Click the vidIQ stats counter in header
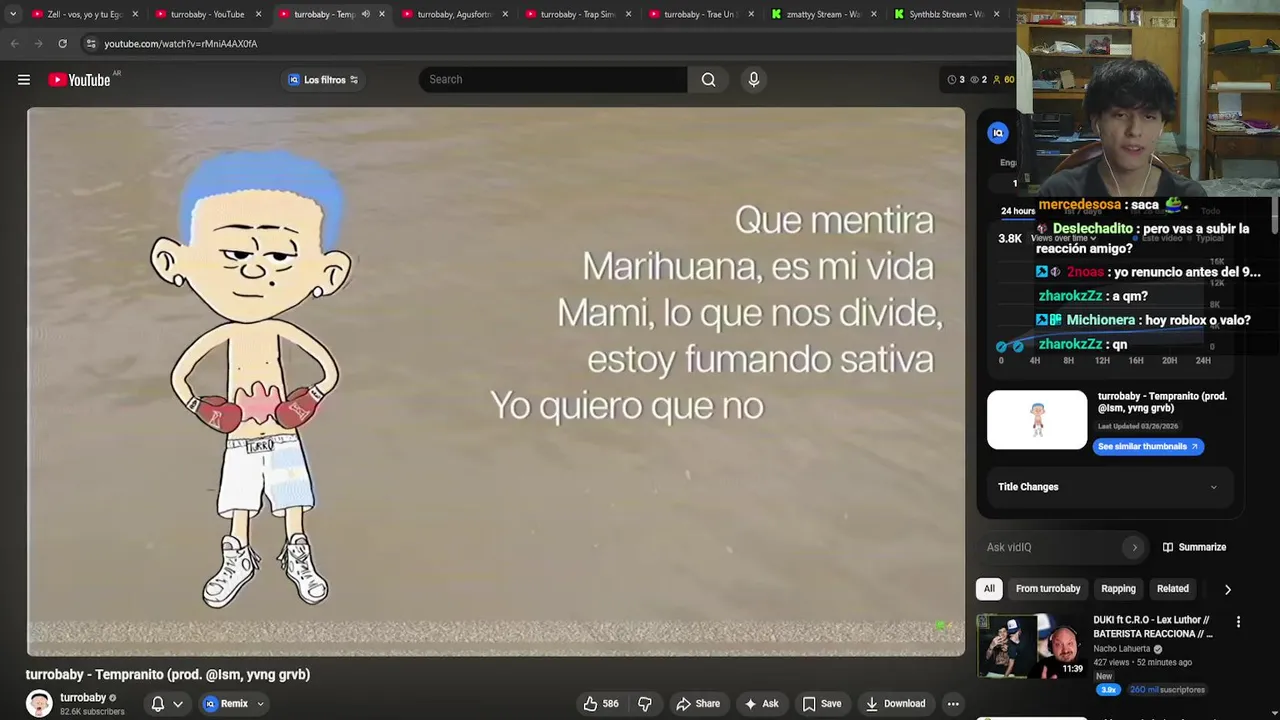Screen dimensions: 1280x720 pyautogui.click(x=980, y=80)
